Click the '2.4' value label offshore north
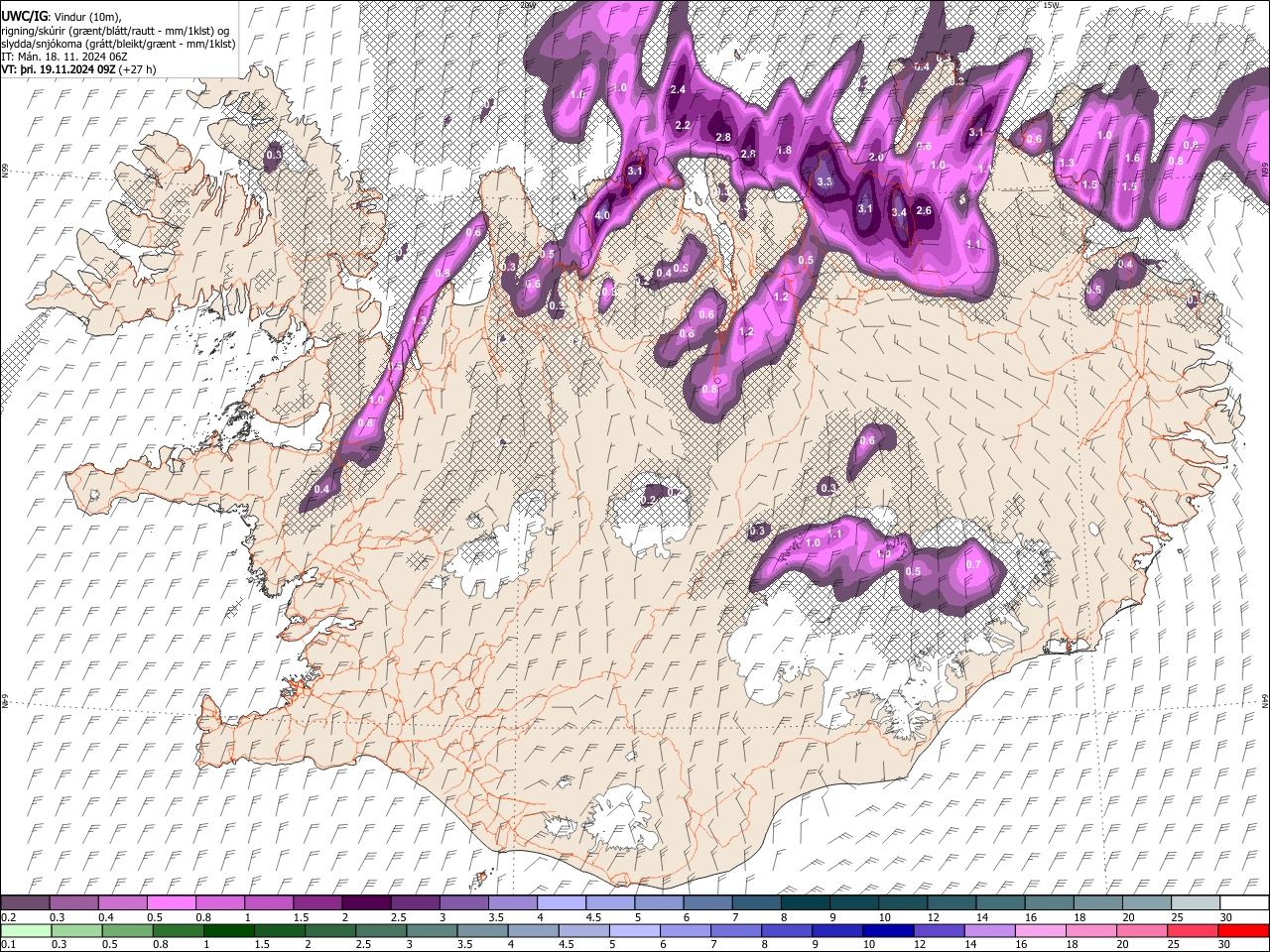The width and height of the screenshot is (1270, 952). coord(679,89)
